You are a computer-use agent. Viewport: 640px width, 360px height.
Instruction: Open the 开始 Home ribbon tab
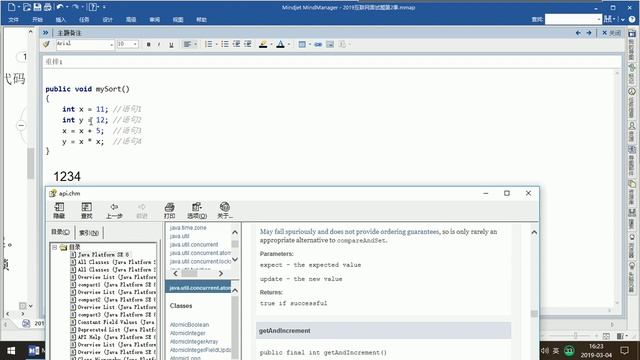coord(38,20)
